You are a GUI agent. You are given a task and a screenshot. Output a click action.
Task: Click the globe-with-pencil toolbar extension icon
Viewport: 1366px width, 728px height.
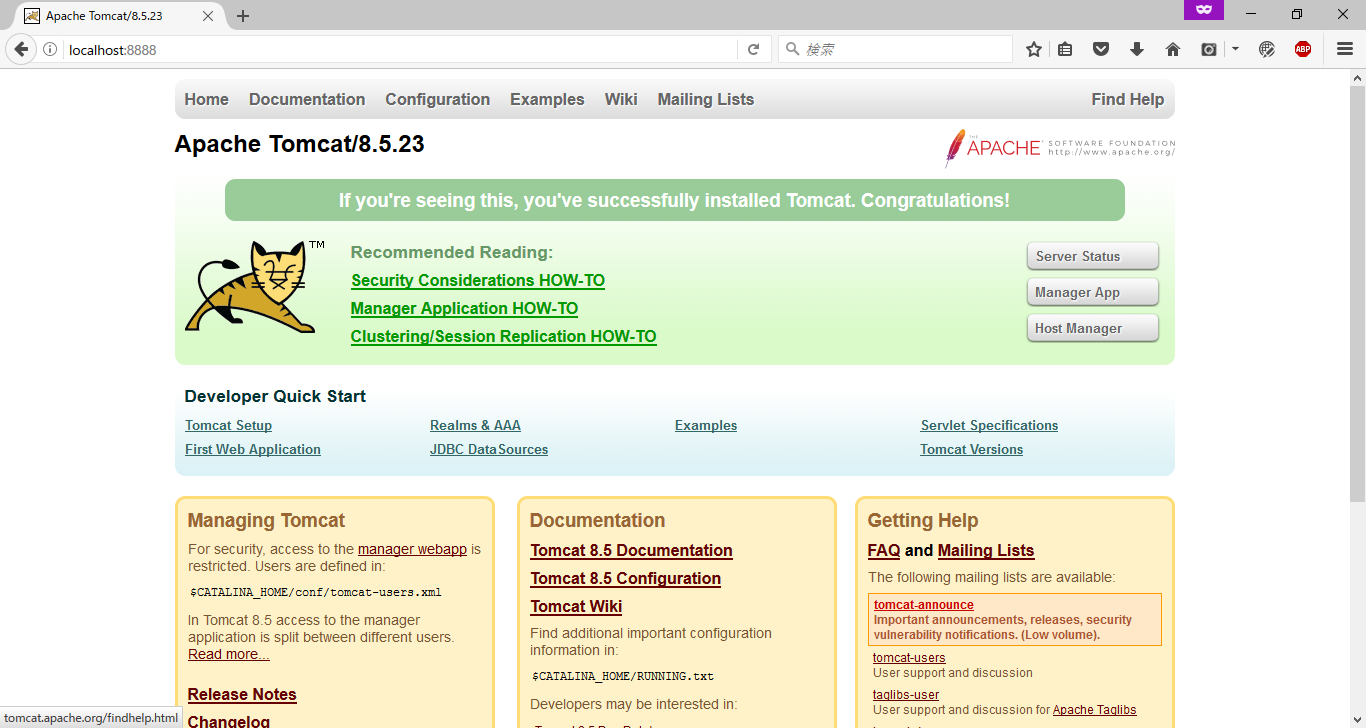(x=1267, y=49)
